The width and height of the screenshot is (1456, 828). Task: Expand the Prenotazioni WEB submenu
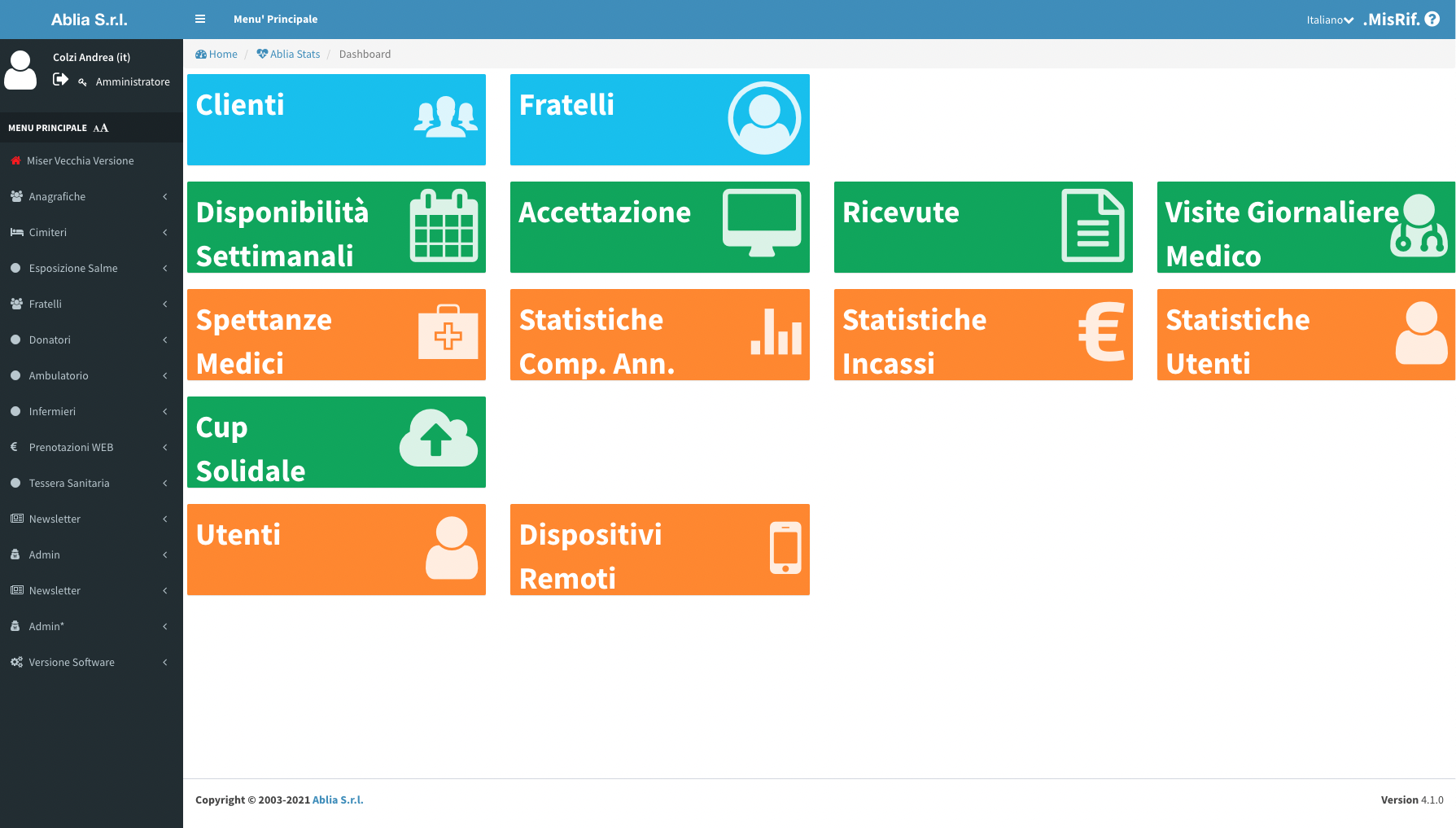[90, 447]
